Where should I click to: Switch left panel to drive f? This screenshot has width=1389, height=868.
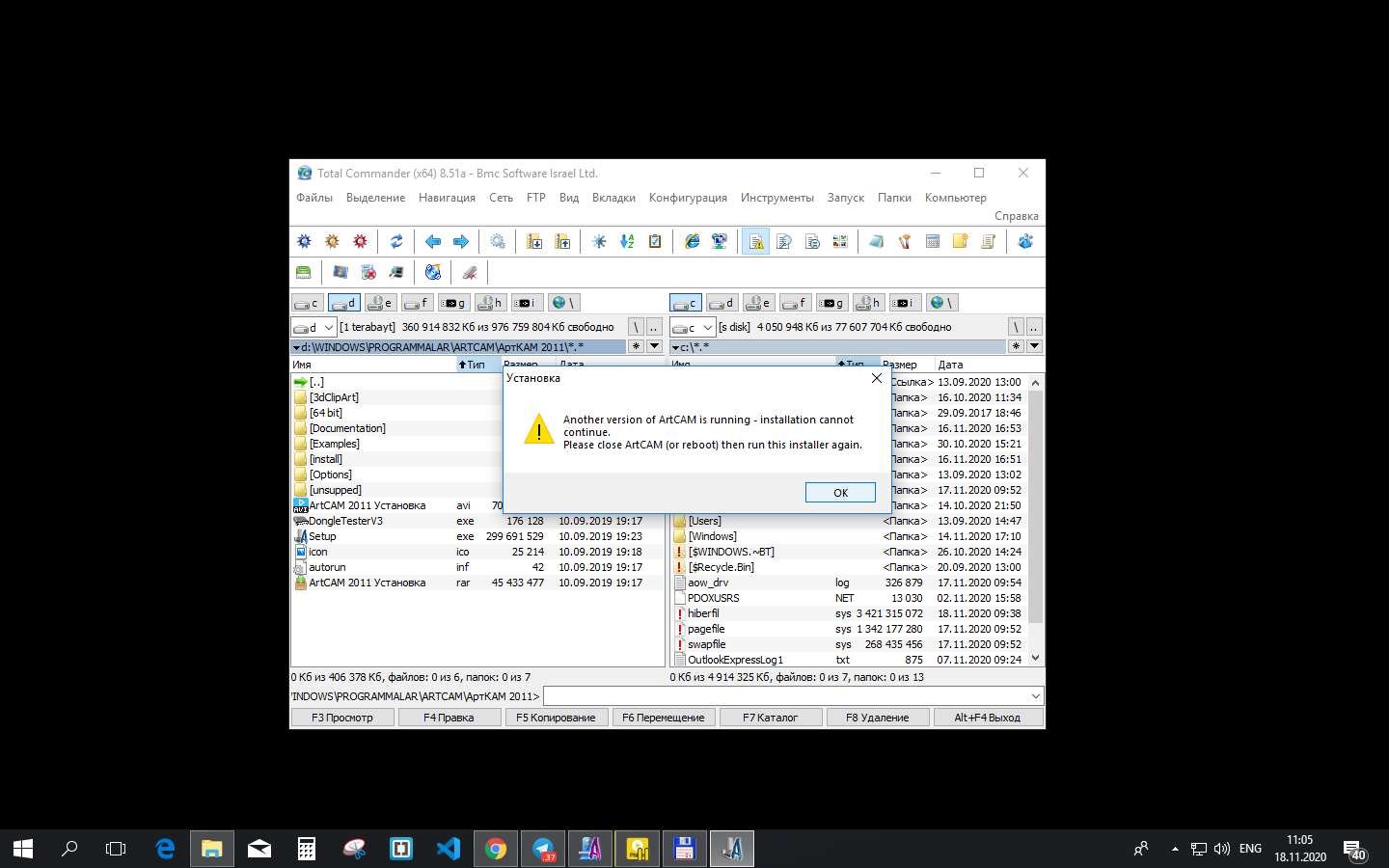tap(417, 303)
